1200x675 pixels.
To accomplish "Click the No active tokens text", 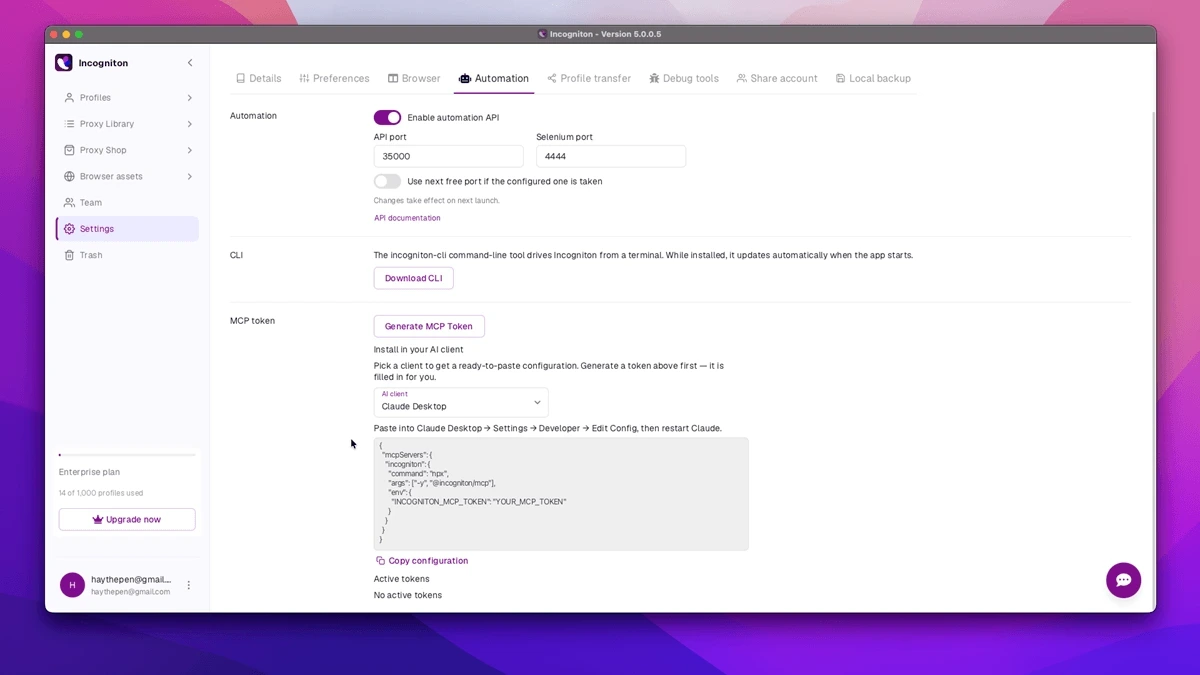I will point(408,595).
